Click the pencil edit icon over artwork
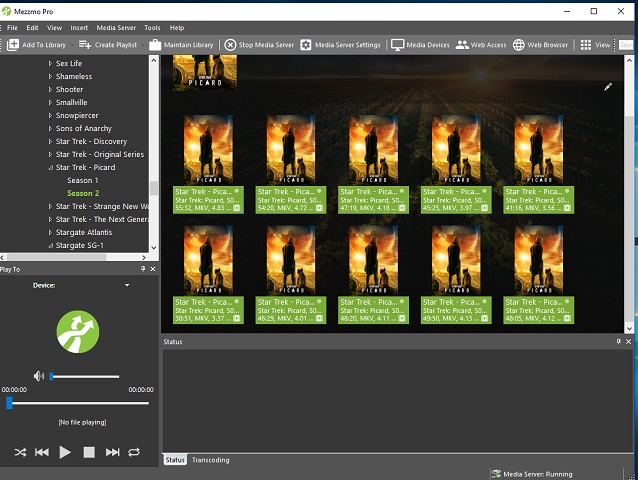The width and height of the screenshot is (638, 480). (x=608, y=87)
